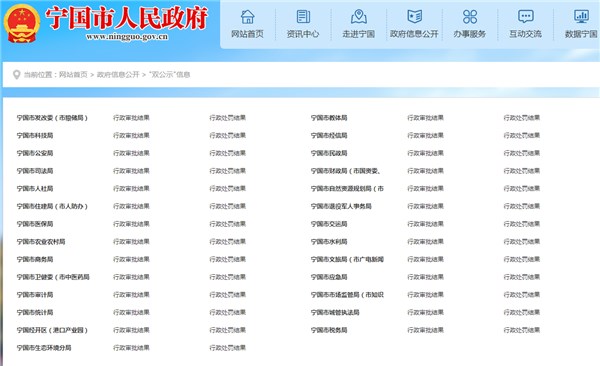Open the 走进宁国 map pin icon
Viewport: 600px width, 366px height.
[x=359, y=17]
